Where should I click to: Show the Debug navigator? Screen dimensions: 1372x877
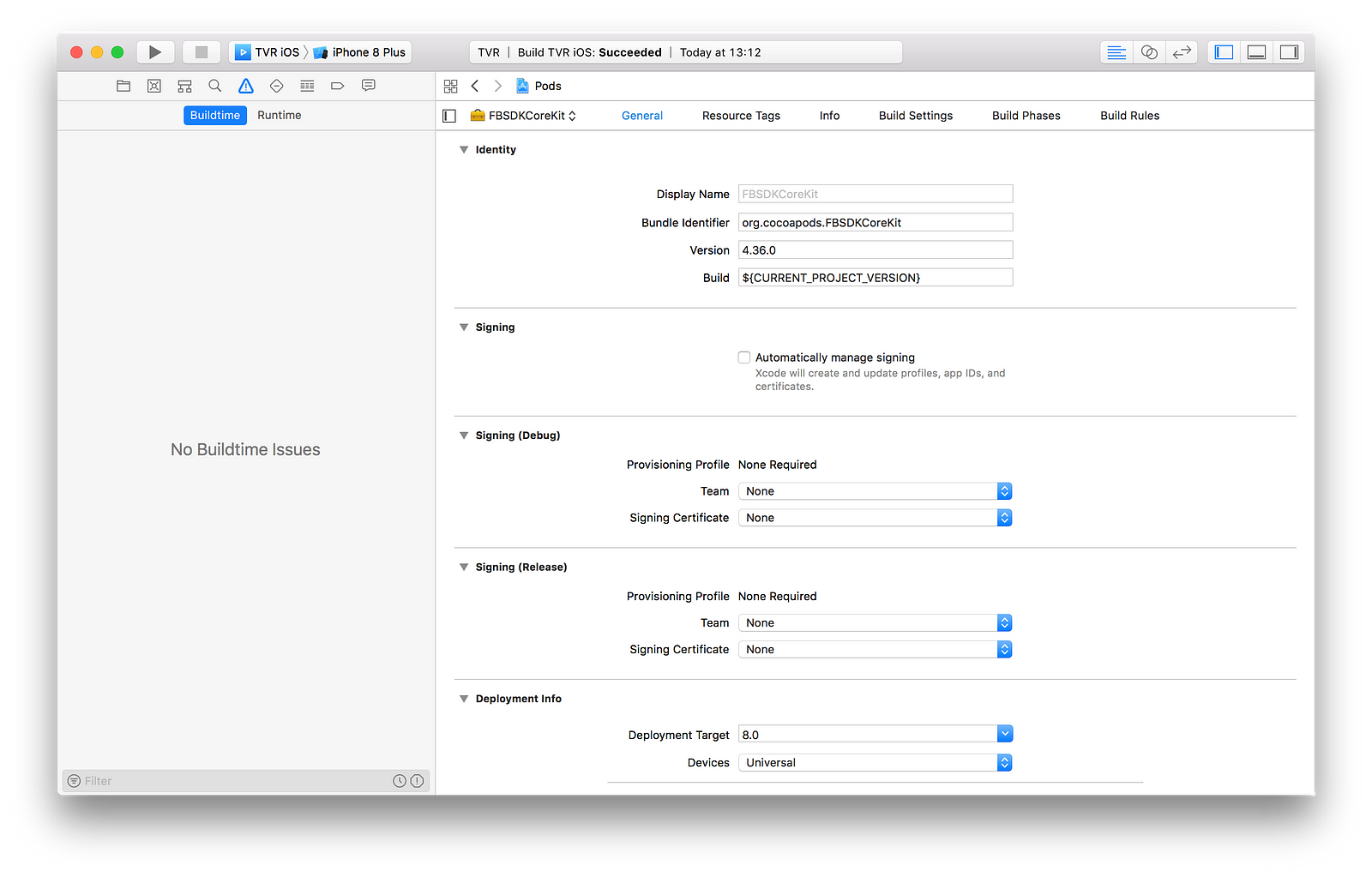pyautogui.click(x=307, y=86)
